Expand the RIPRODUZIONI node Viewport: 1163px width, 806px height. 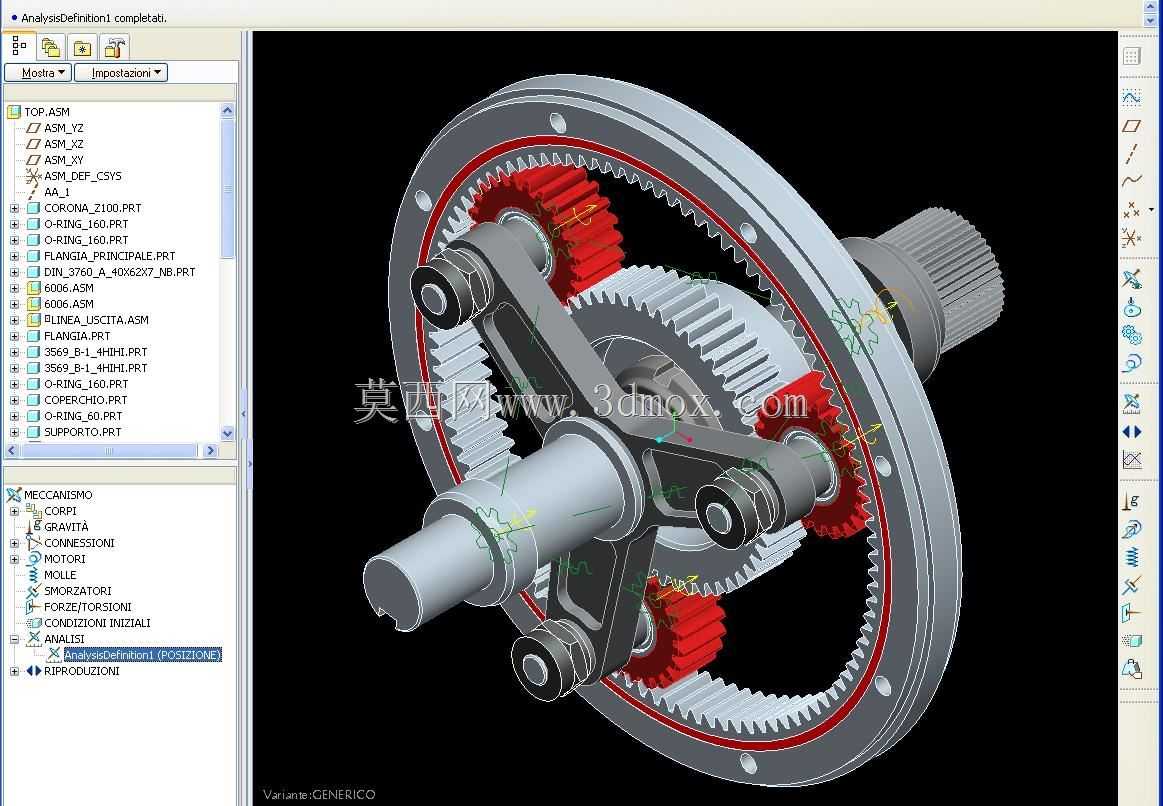(14, 672)
